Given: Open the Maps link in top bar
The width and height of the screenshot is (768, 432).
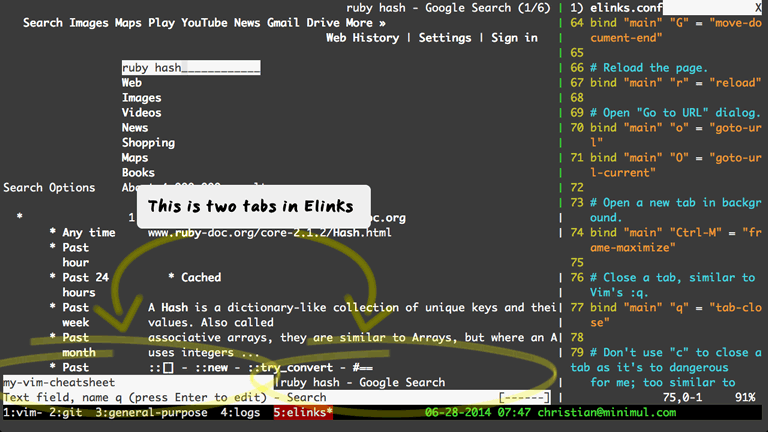Looking at the screenshot, I should (128, 23).
